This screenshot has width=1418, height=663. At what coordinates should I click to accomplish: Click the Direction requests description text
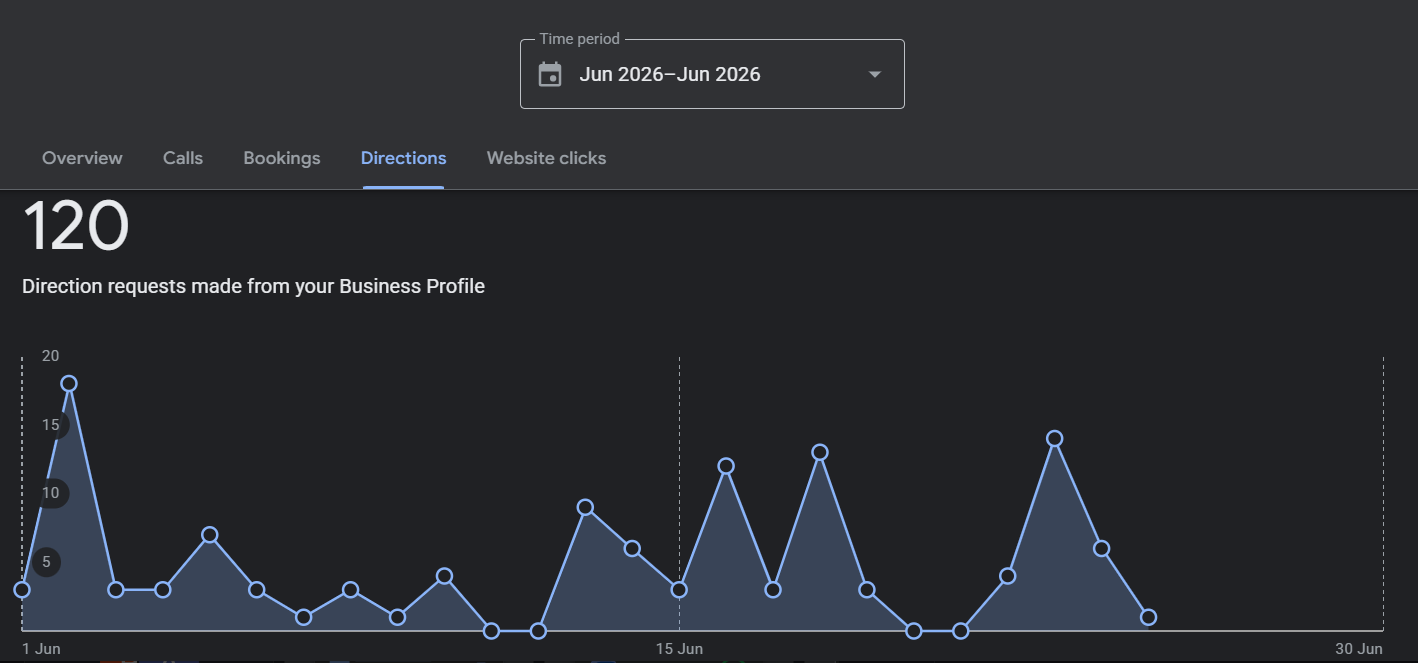tap(253, 286)
